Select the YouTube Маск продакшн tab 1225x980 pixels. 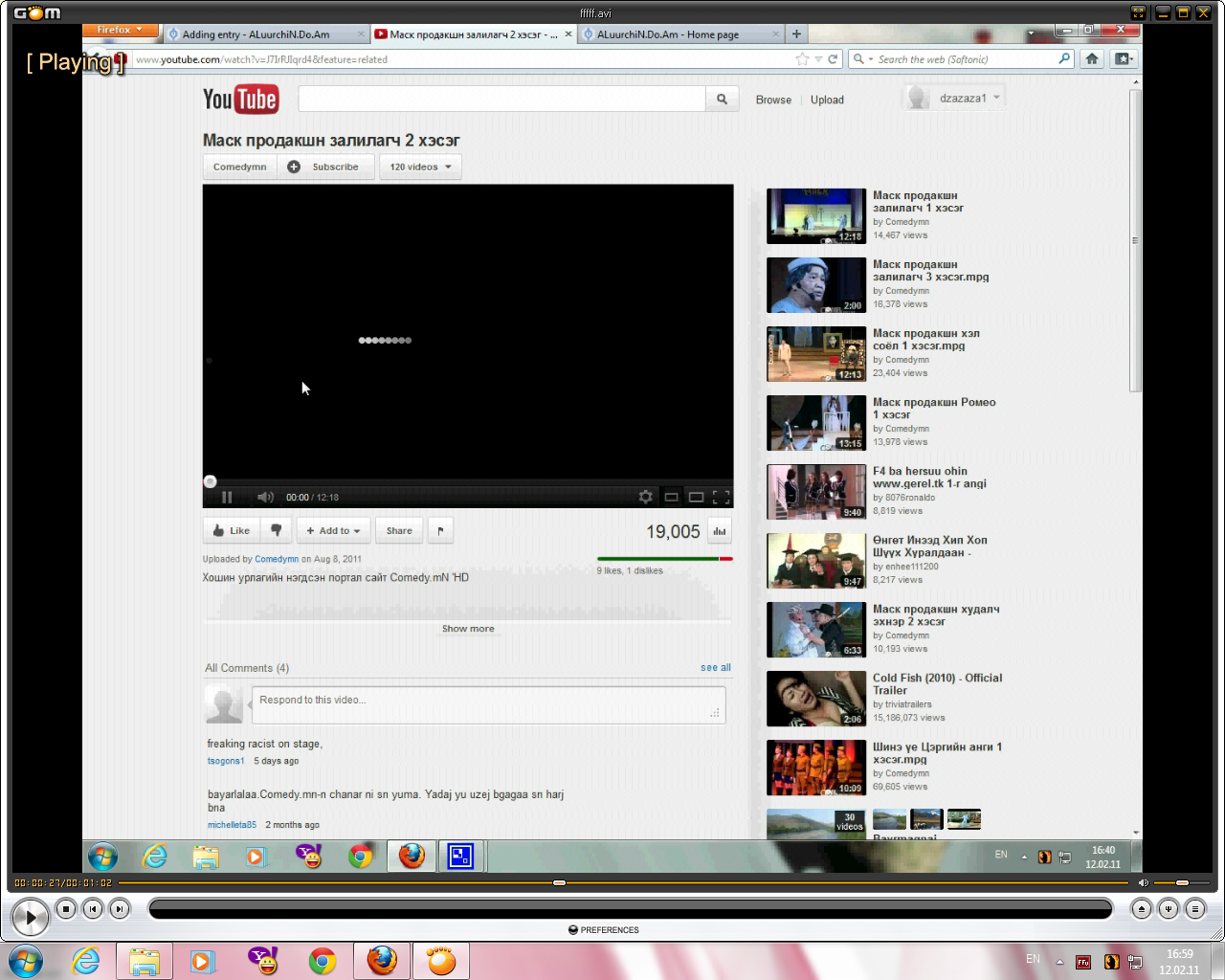[473, 34]
